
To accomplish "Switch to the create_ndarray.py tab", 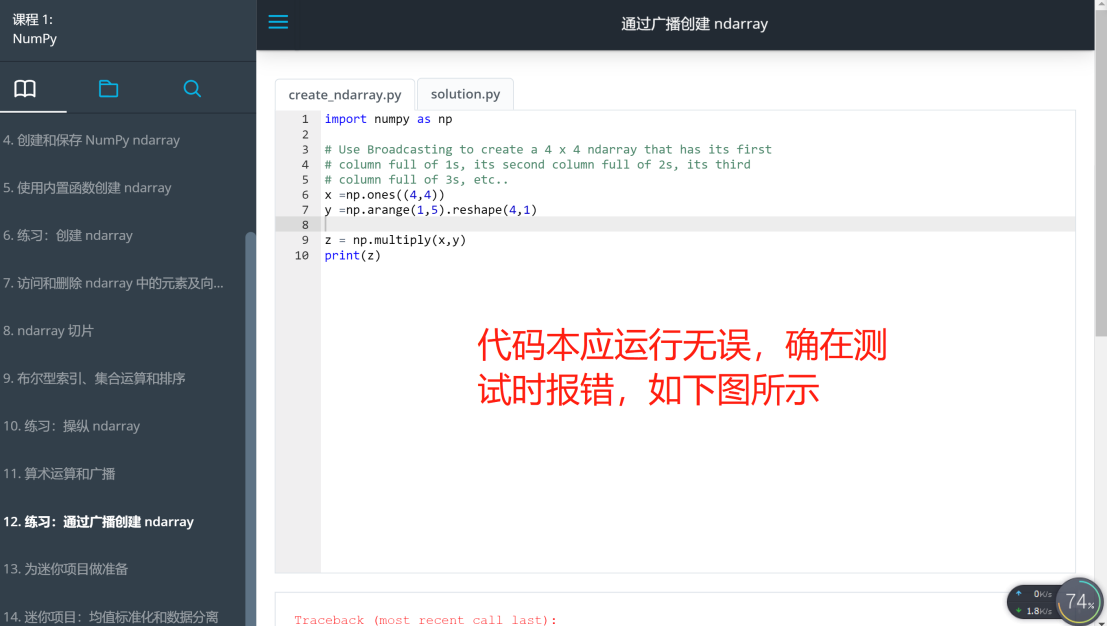I will tap(344, 94).
